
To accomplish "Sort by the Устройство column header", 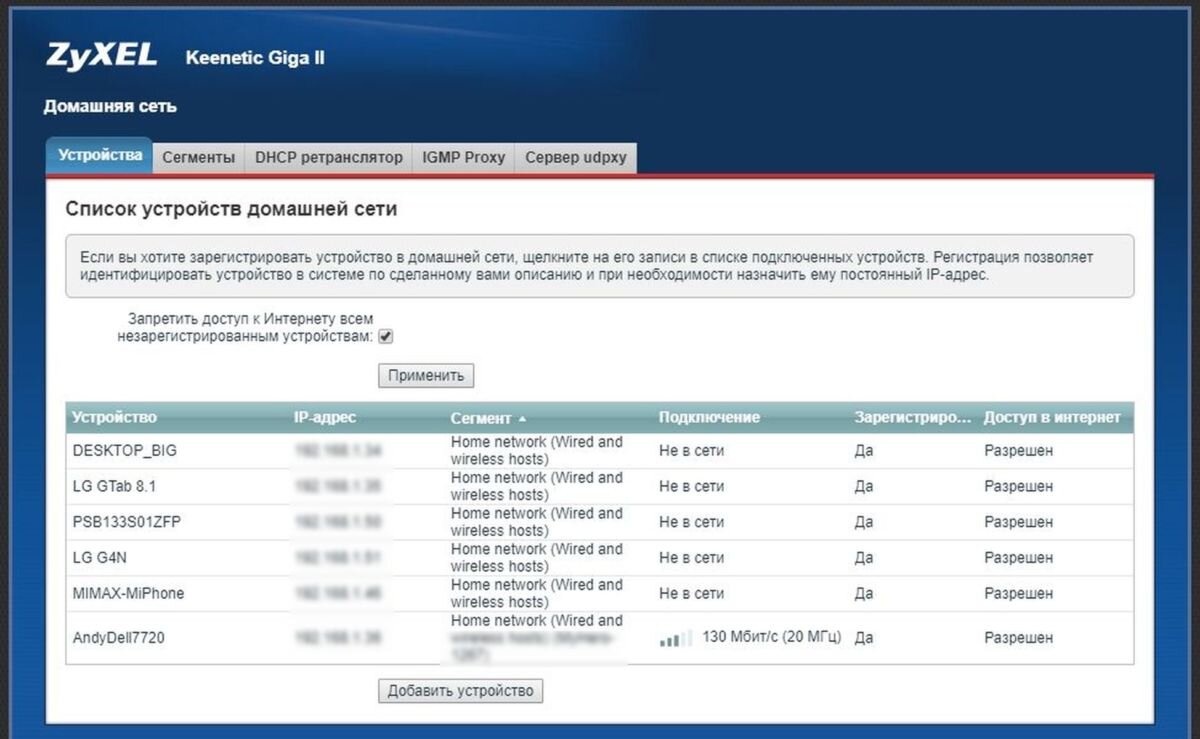I will point(114,417).
